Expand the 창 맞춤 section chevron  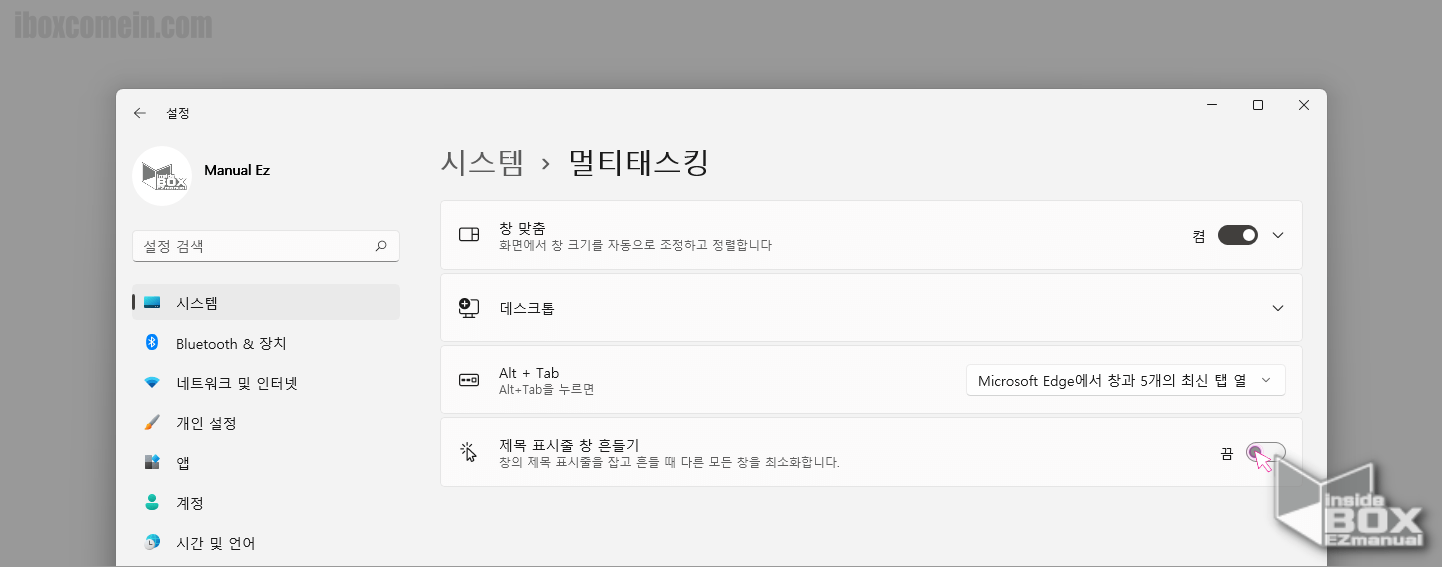pos(1277,235)
